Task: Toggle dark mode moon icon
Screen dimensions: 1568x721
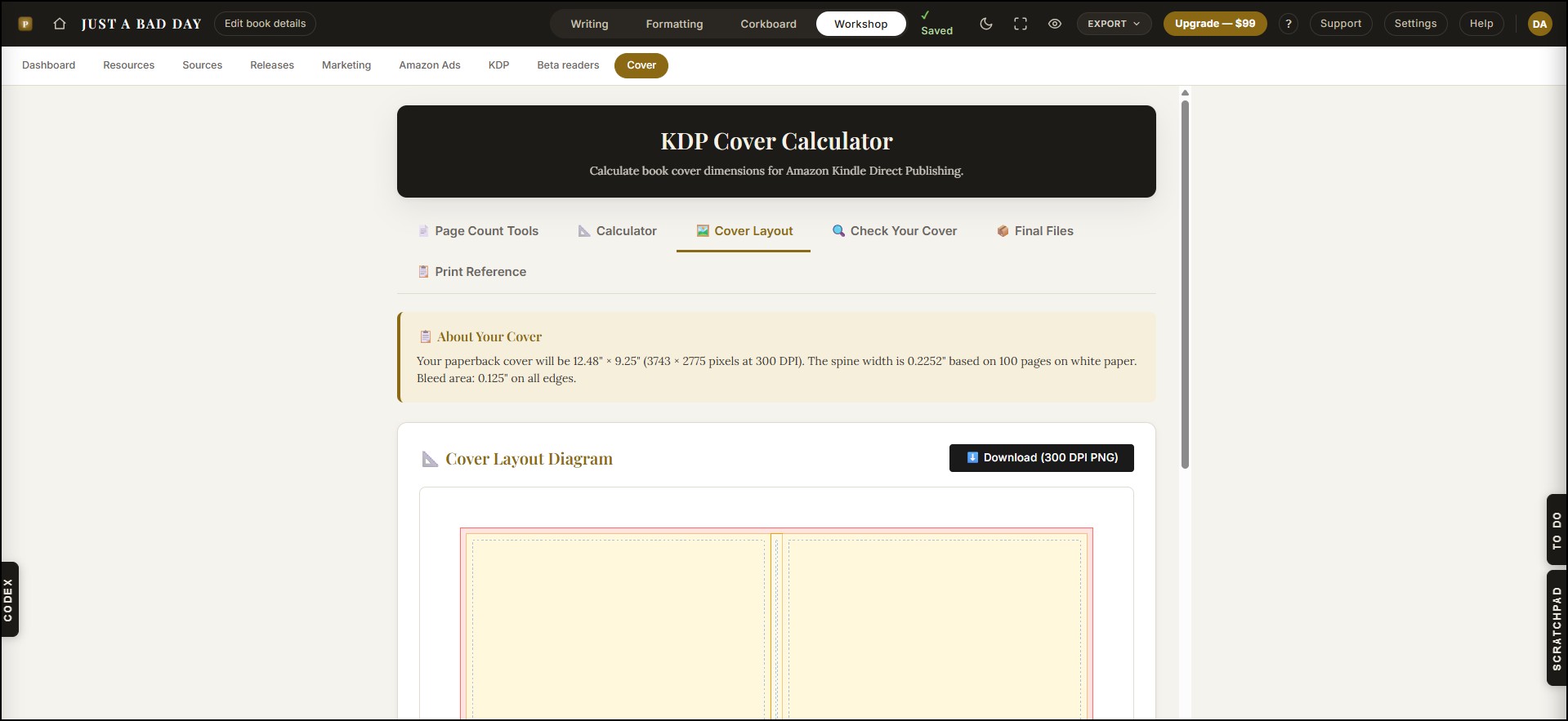Action: [986, 24]
